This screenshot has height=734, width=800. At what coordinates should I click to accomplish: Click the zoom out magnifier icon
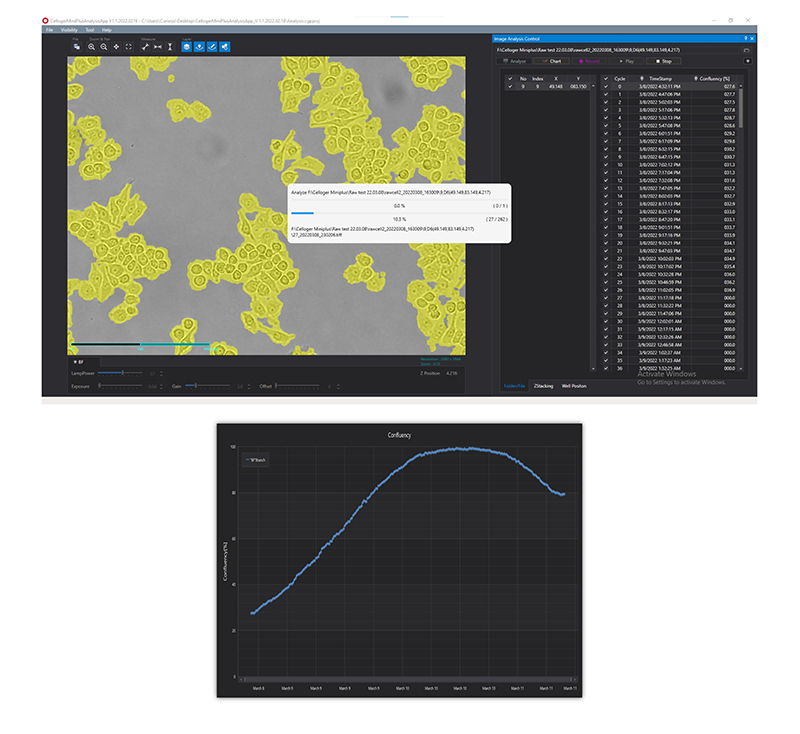[104, 47]
